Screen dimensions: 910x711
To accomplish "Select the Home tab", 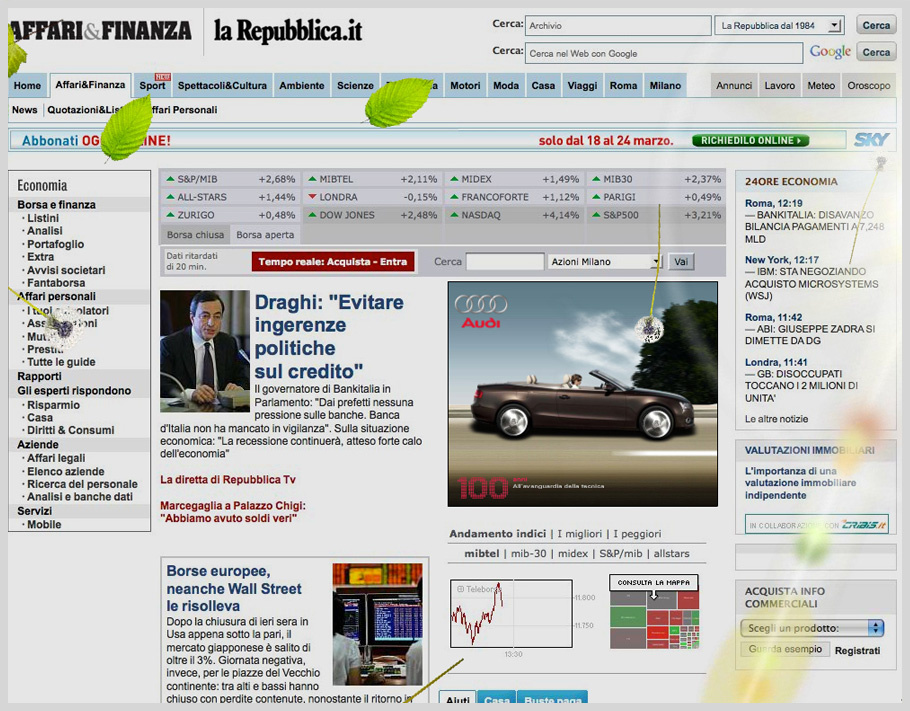I will (27, 85).
